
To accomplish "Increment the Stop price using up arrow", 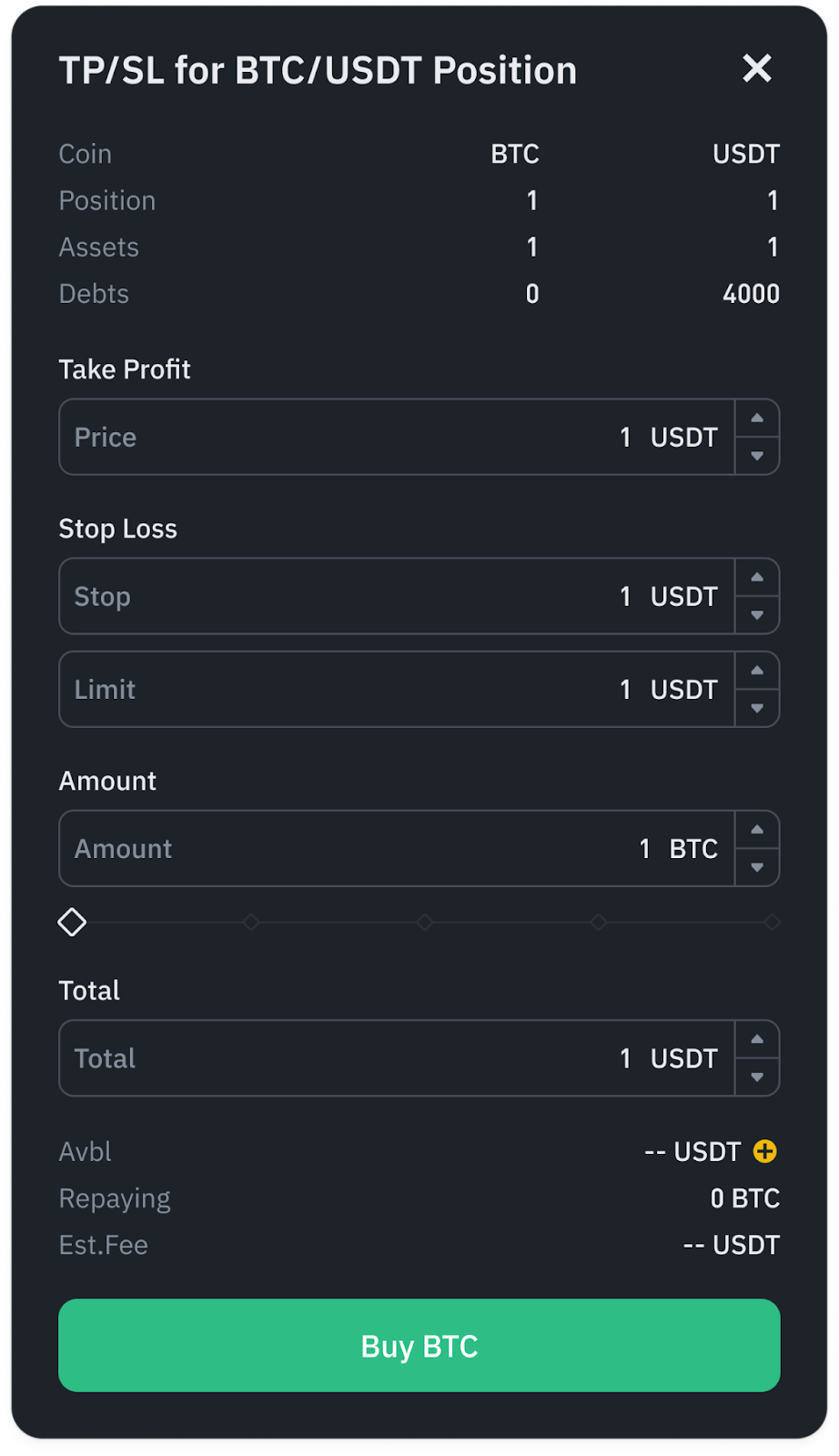I will coord(757,578).
